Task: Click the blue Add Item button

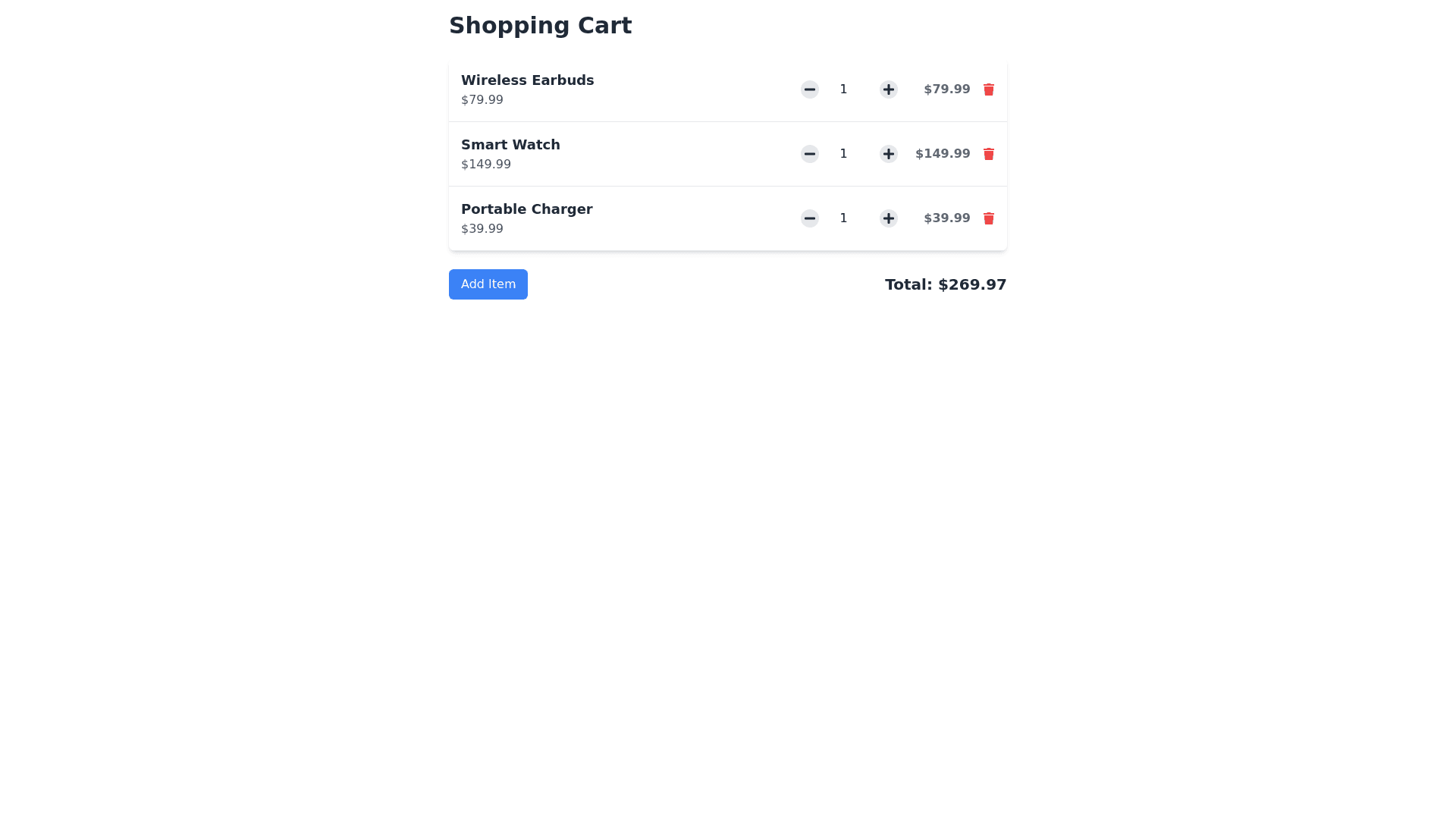Action: pos(488,284)
